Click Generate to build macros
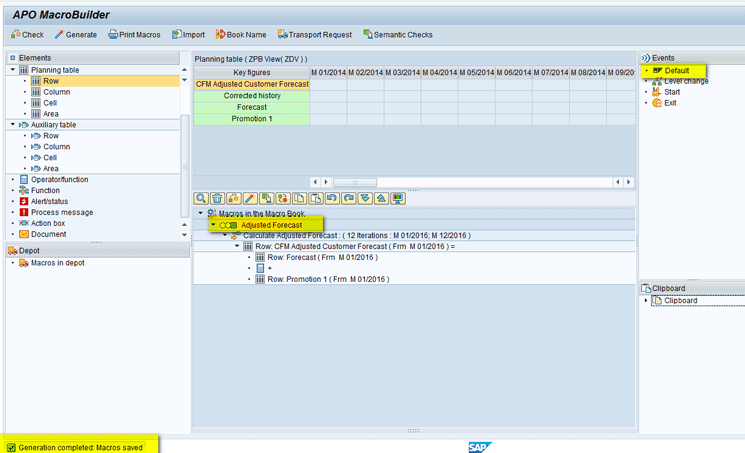Viewport: 745px width, 453px height. click(x=75, y=34)
